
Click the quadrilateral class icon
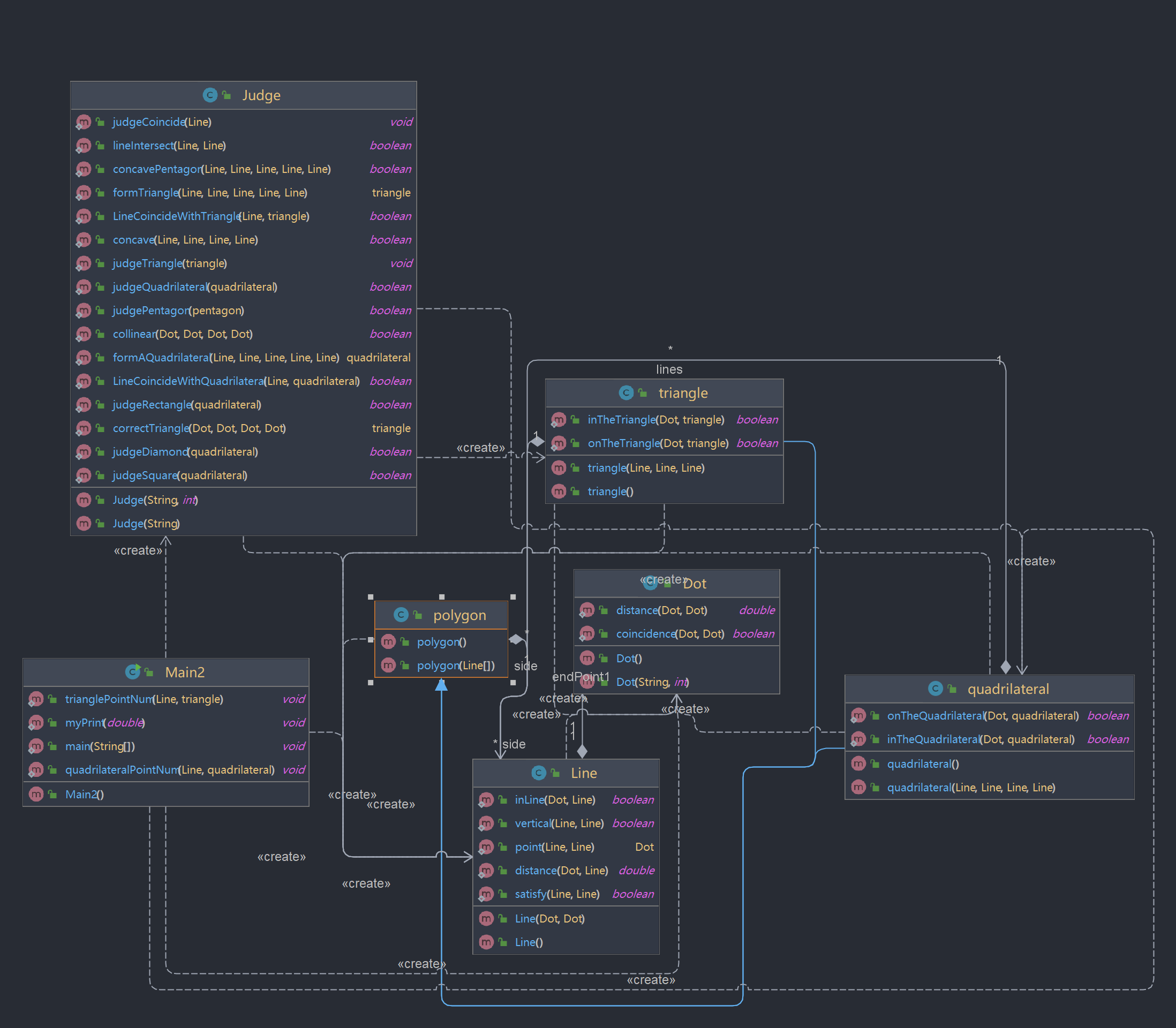(935, 689)
